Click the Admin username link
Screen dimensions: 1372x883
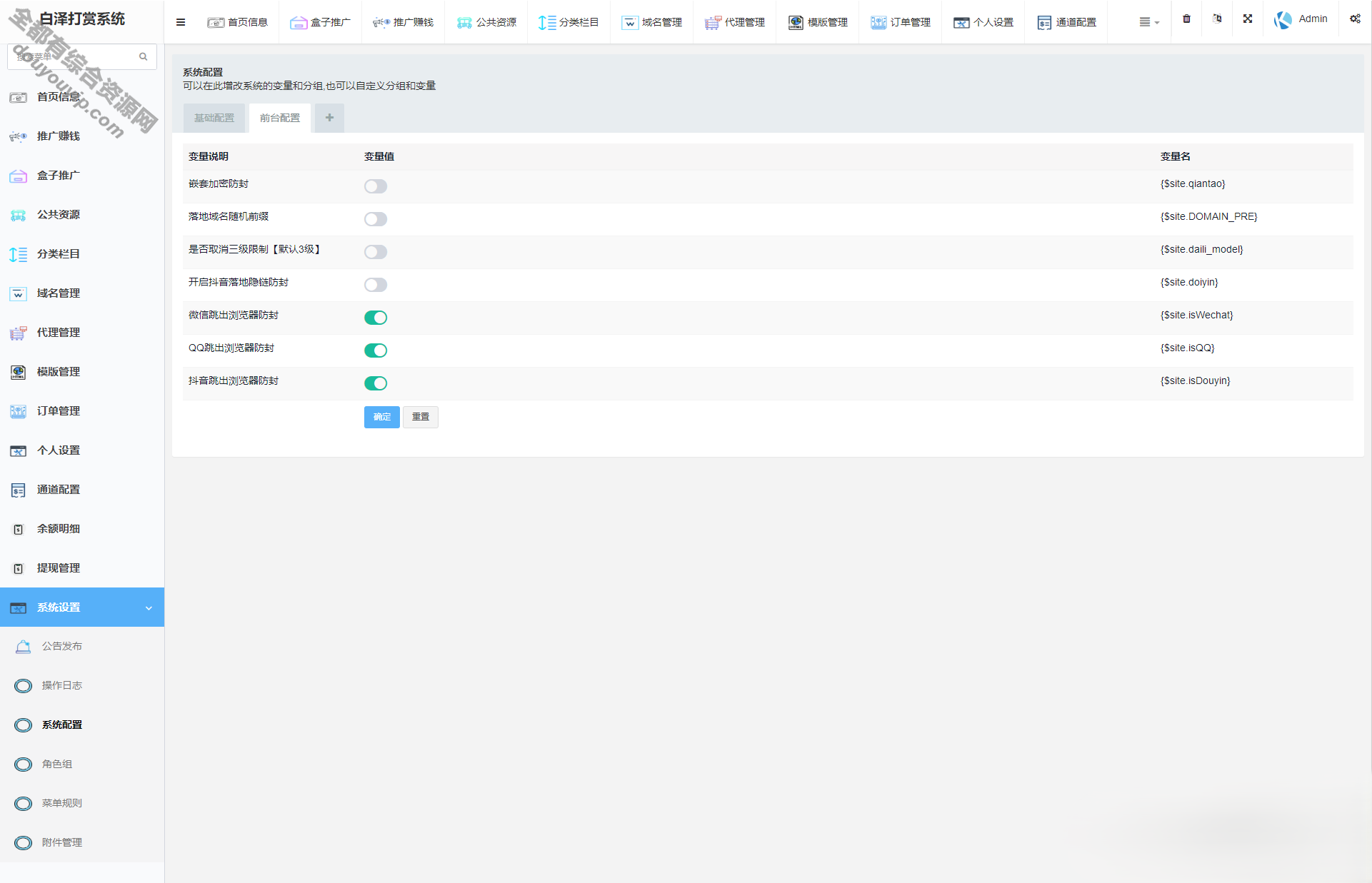pyautogui.click(x=1313, y=19)
